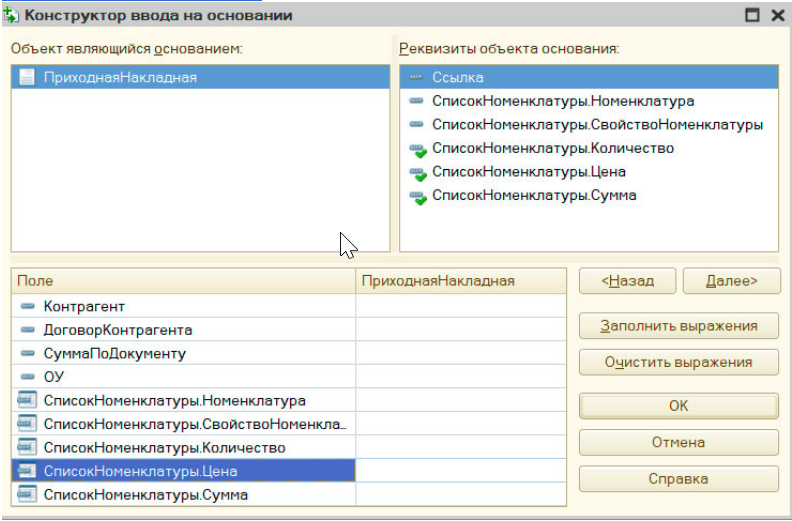Click table icon beside highlighted СписокНоменклатуры.Цена row
This screenshot has width=792, height=521.
tap(27, 470)
